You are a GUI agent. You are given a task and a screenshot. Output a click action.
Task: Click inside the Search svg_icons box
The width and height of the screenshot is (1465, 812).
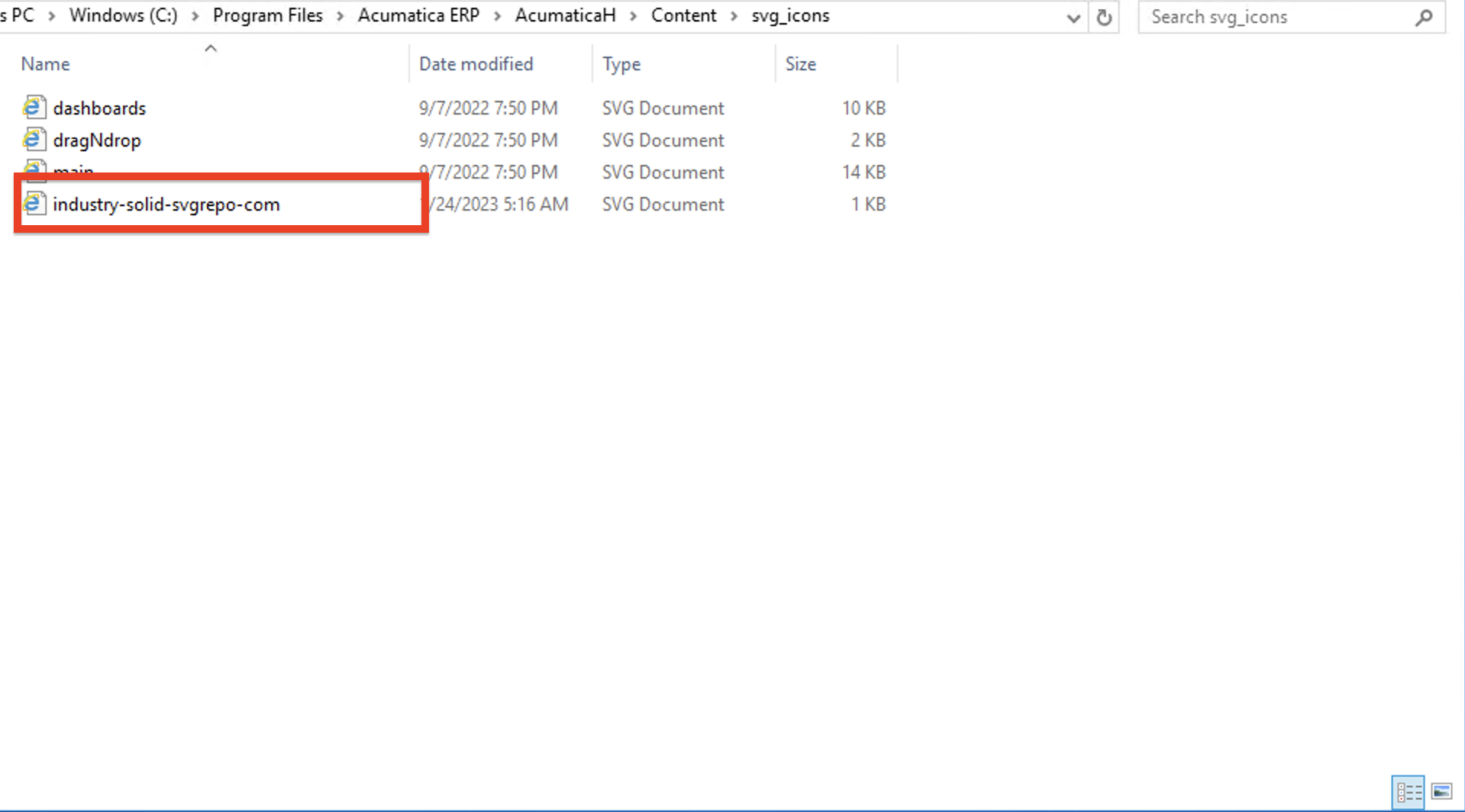[1260, 16]
